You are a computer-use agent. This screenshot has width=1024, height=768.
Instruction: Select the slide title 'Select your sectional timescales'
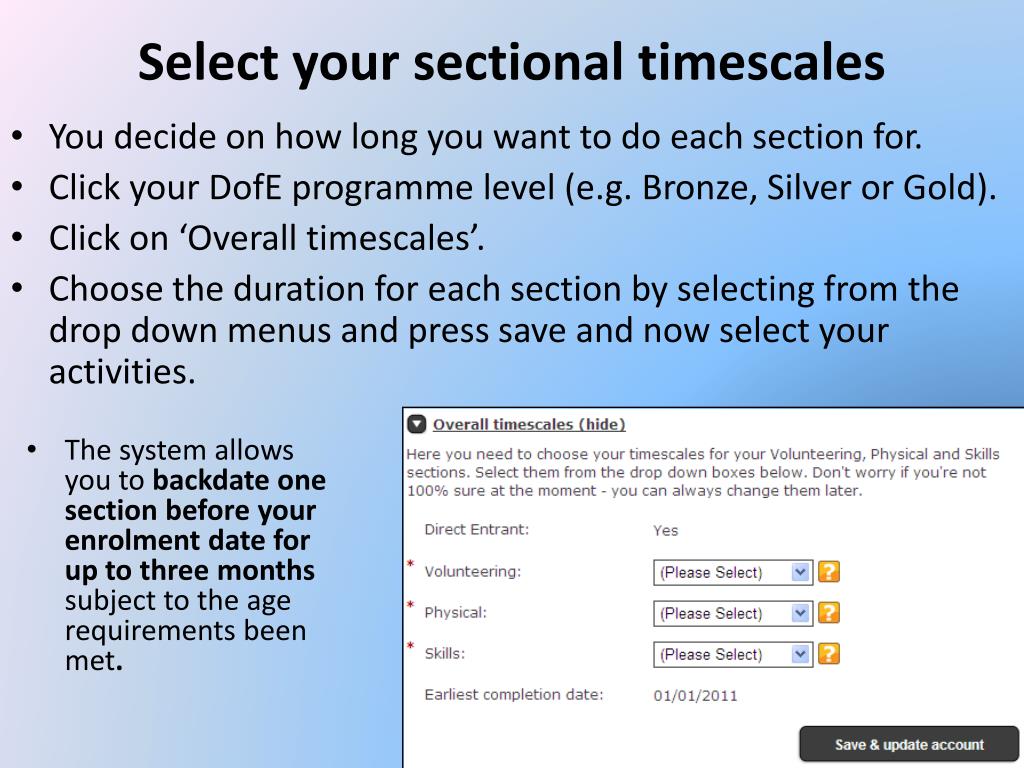pyautogui.click(x=511, y=63)
